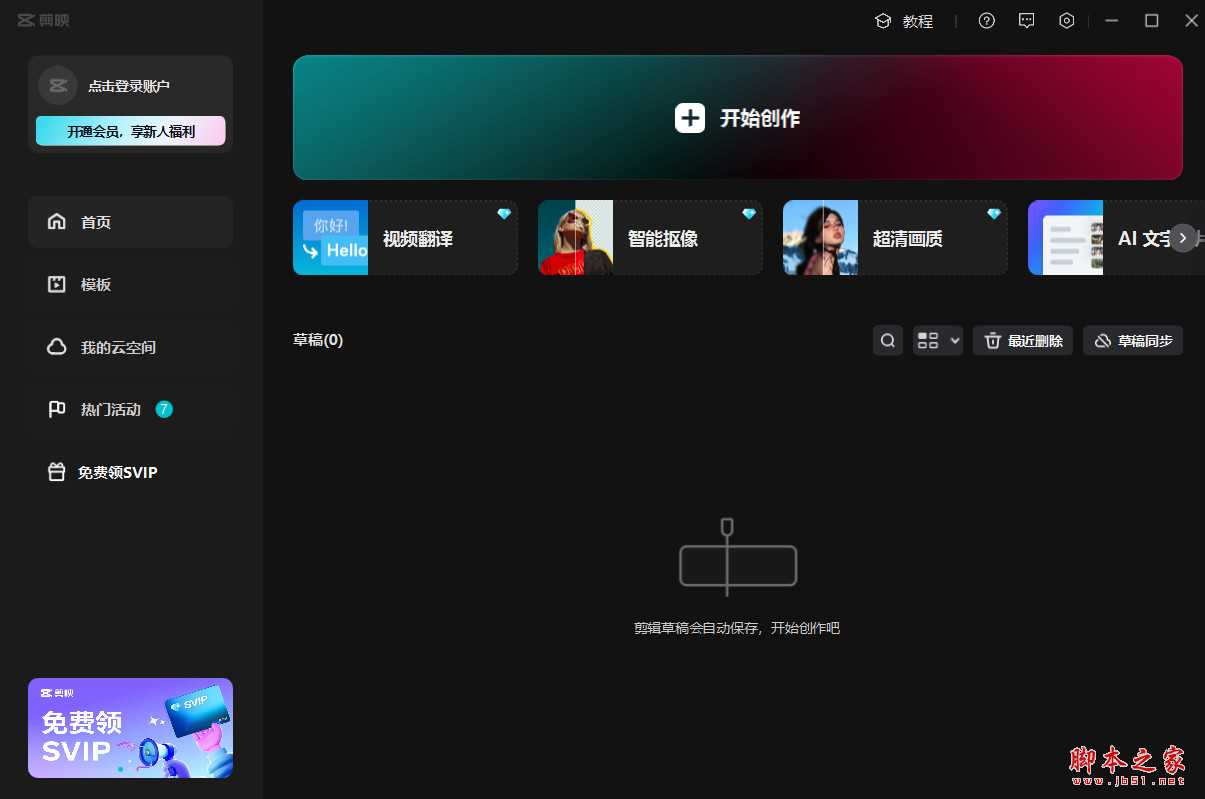Open the settings gear icon
Viewport: 1205px width, 799px height.
click(x=1066, y=20)
